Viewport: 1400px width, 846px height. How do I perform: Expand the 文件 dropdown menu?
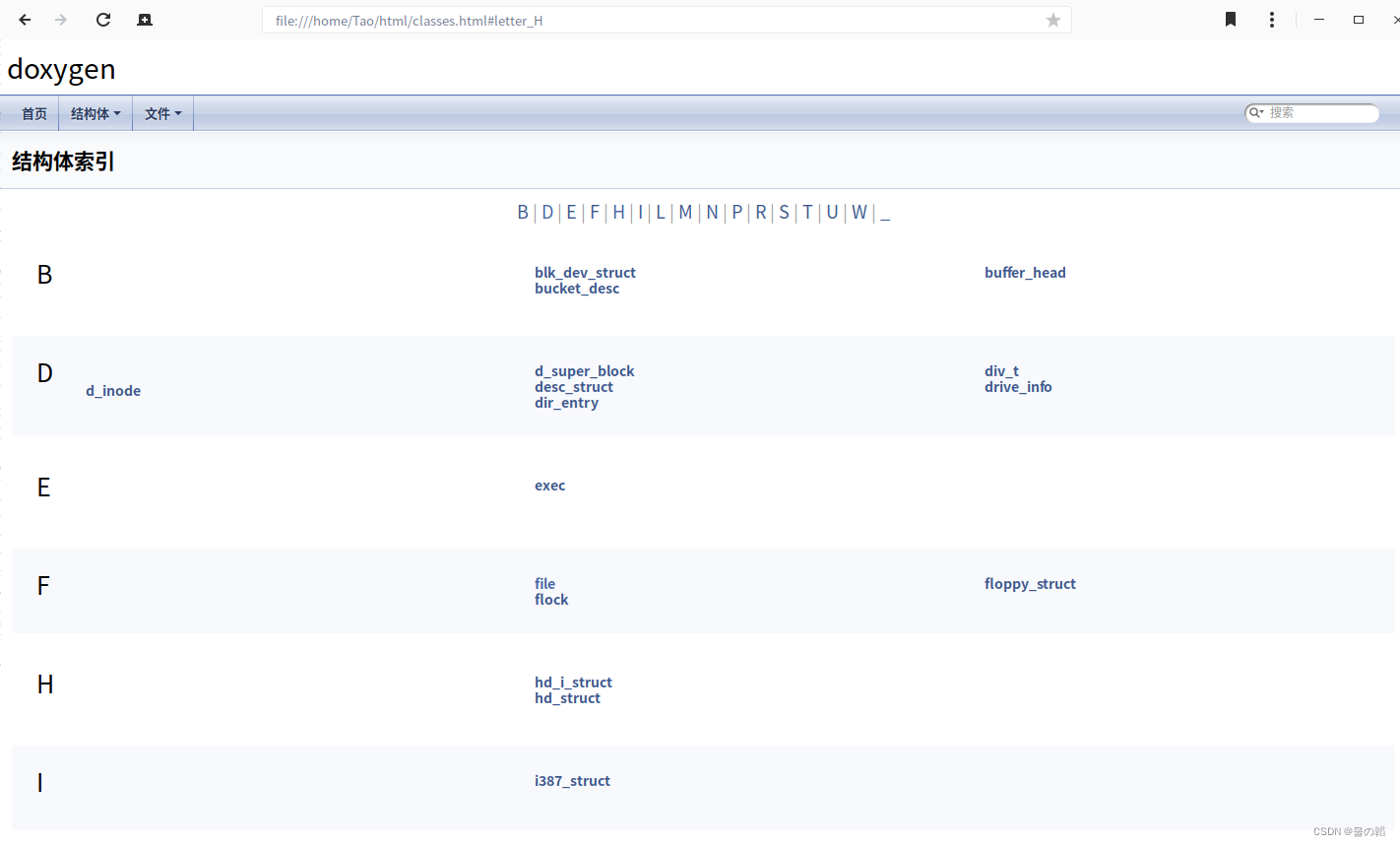pos(162,114)
